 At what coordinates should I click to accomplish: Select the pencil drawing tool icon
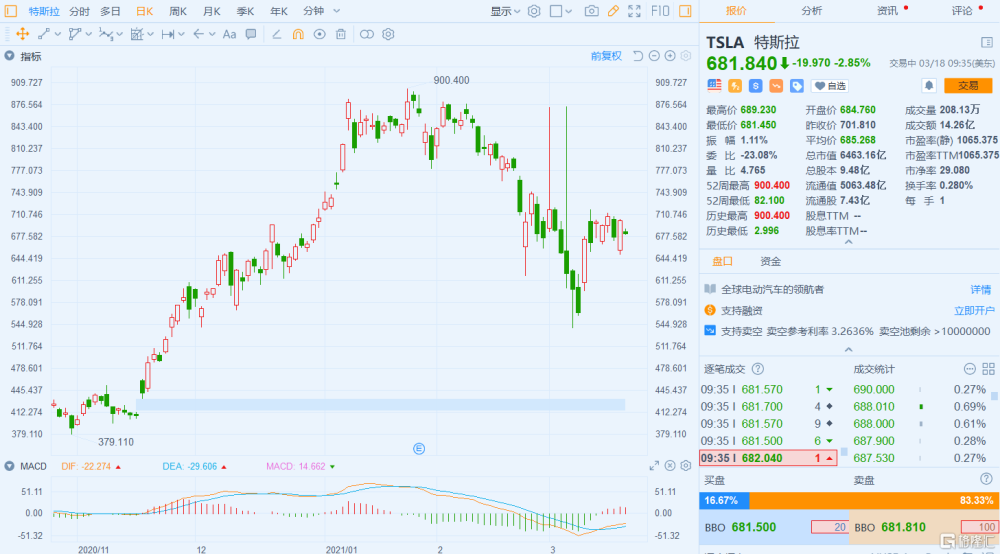tap(613, 11)
